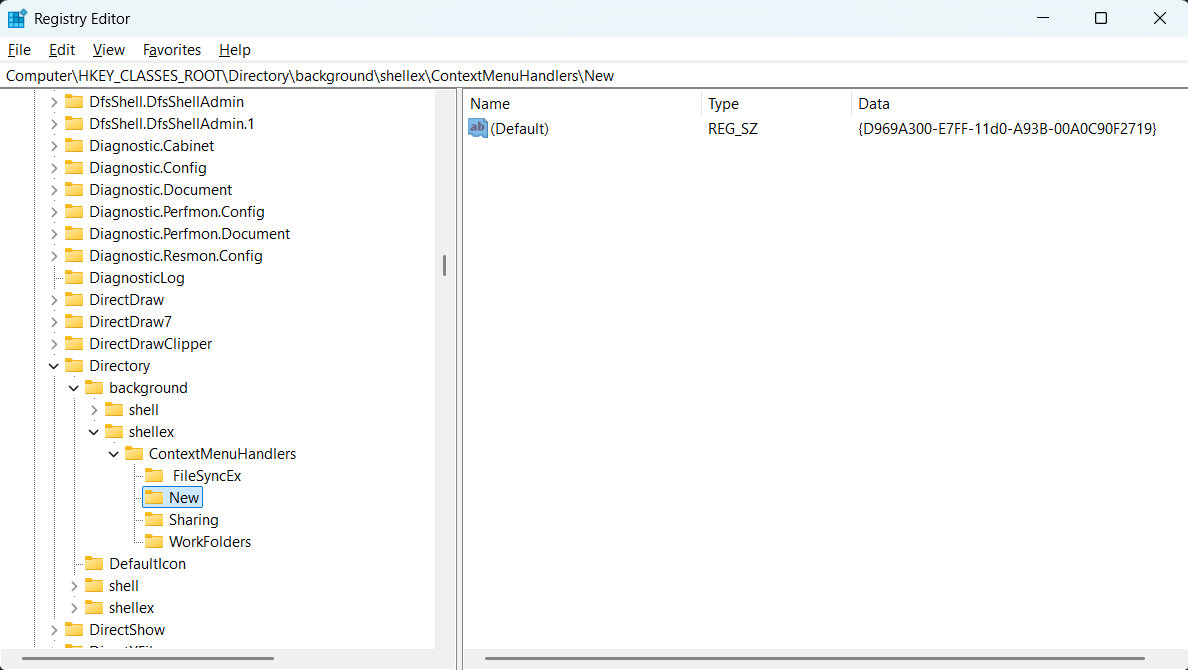Open the Edit menu
Screen dimensions: 1188x670
pyautogui.click(x=61, y=49)
